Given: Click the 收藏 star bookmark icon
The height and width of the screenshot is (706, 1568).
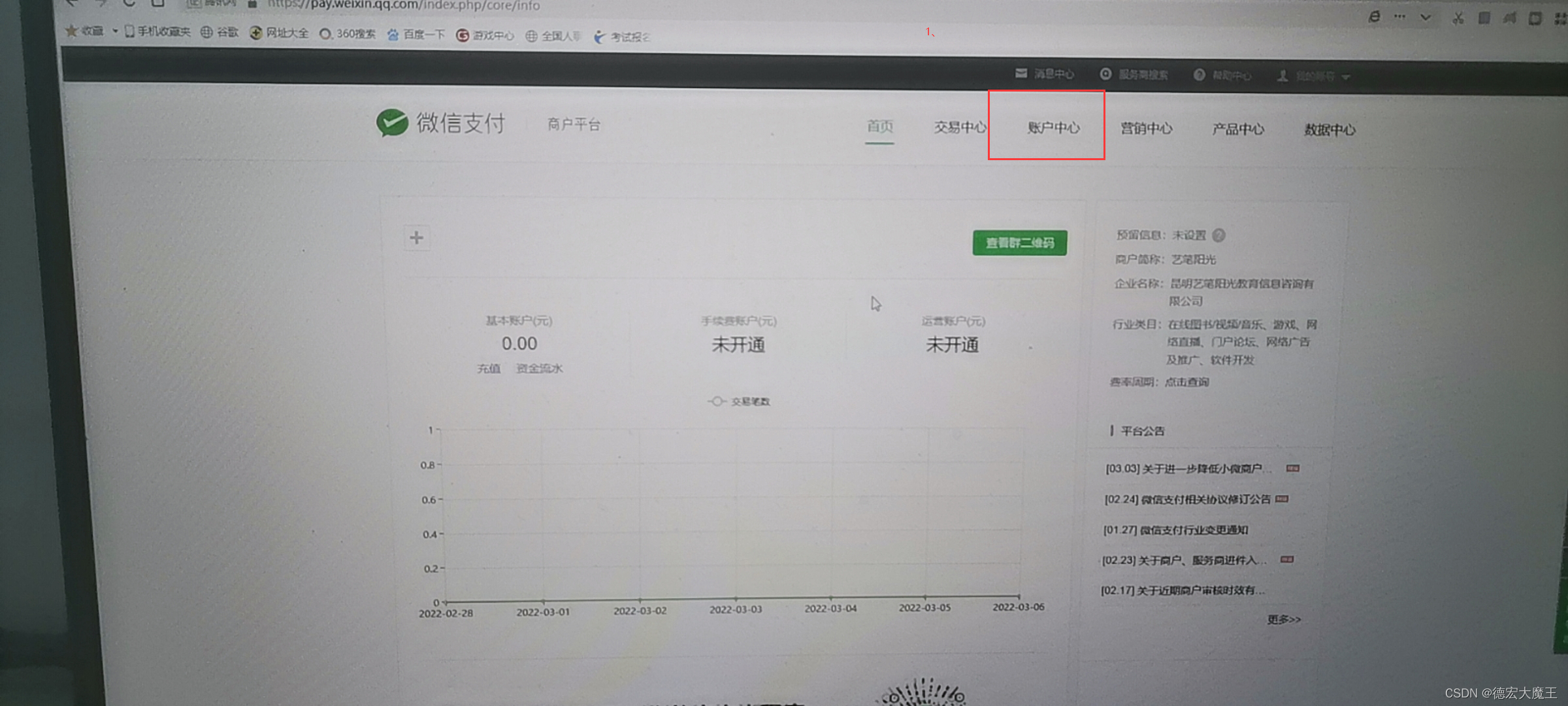Looking at the screenshot, I should tap(72, 31).
